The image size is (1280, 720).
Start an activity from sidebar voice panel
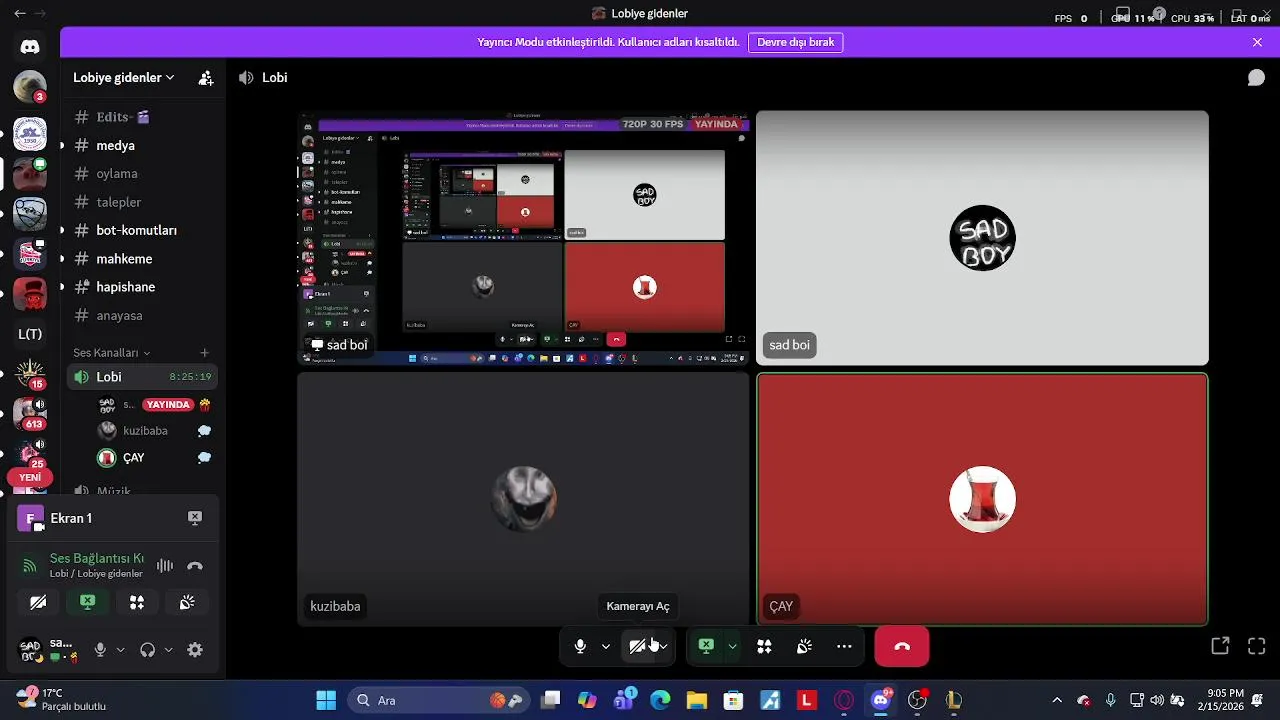(x=137, y=602)
